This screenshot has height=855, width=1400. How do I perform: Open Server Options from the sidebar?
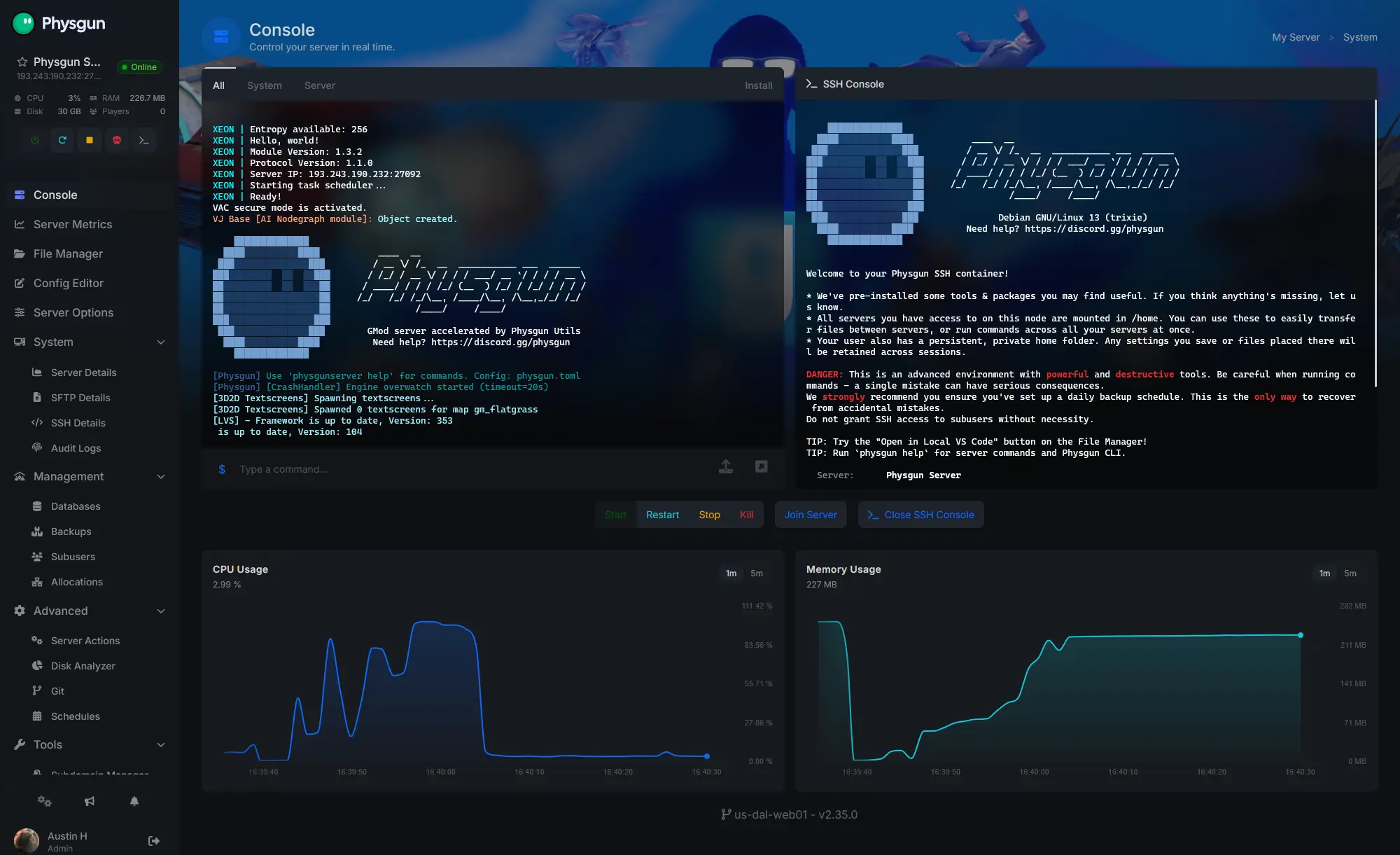tap(90, 312)
